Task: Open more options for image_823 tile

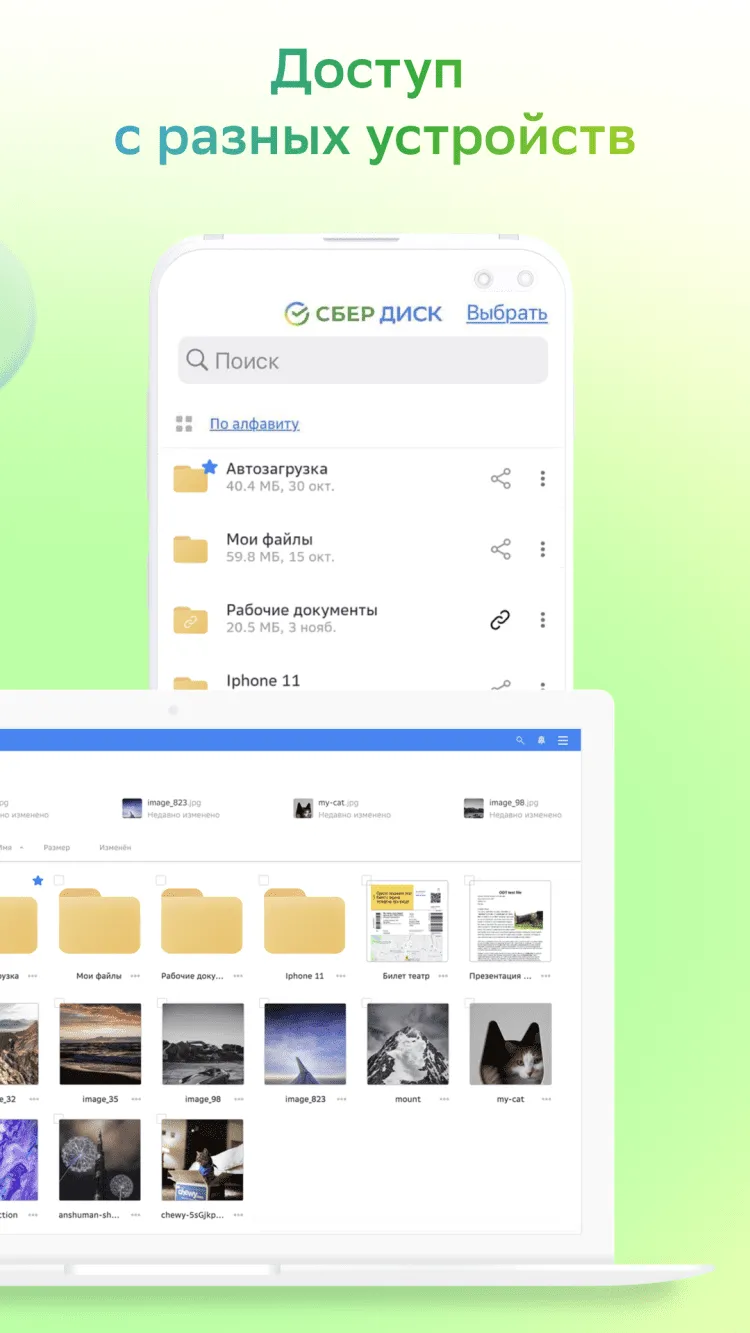Action: (x=341, y=1099)
